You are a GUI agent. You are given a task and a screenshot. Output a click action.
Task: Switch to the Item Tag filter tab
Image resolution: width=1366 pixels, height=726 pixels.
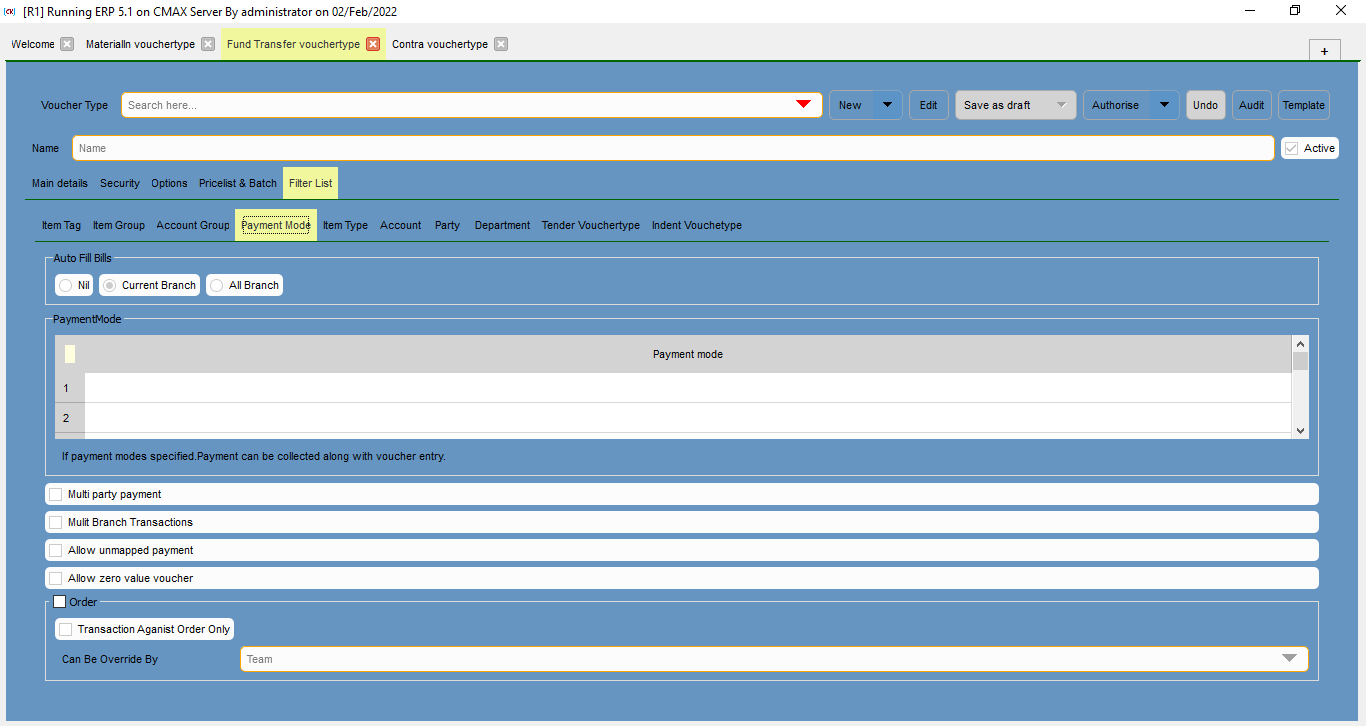[61, 225]
